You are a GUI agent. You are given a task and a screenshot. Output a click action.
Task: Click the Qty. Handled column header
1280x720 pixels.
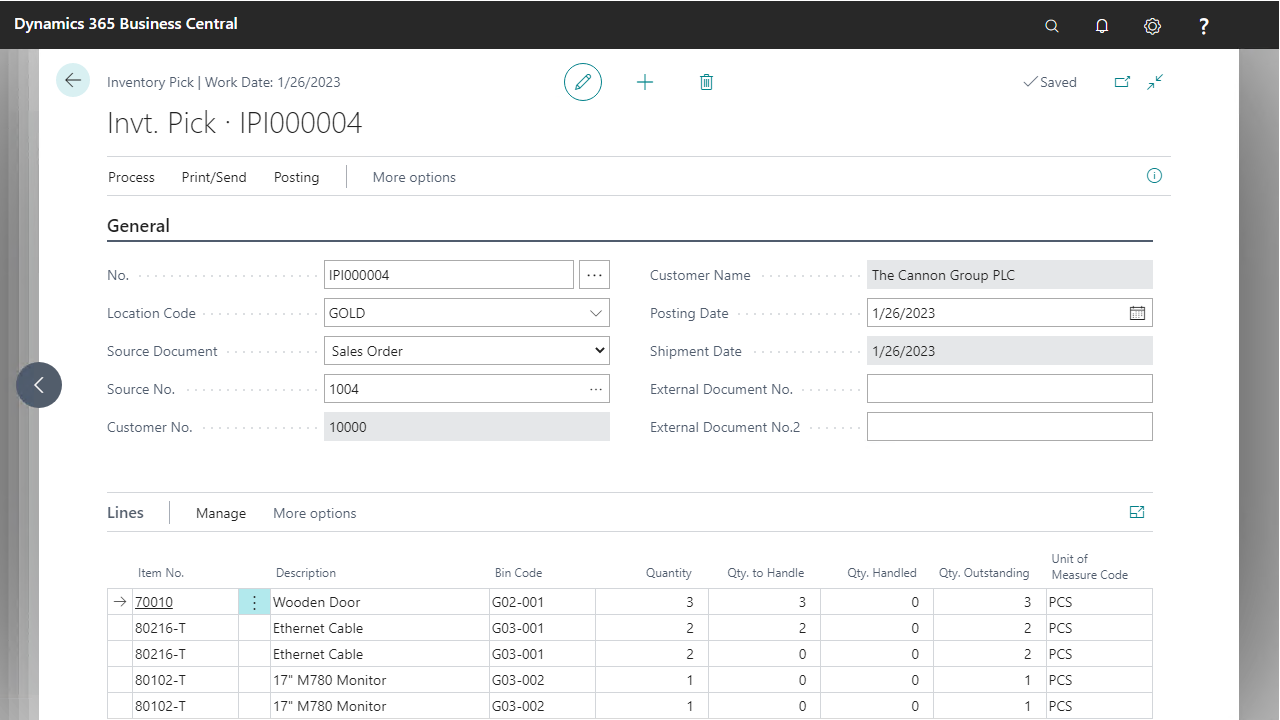coord(882,573)
